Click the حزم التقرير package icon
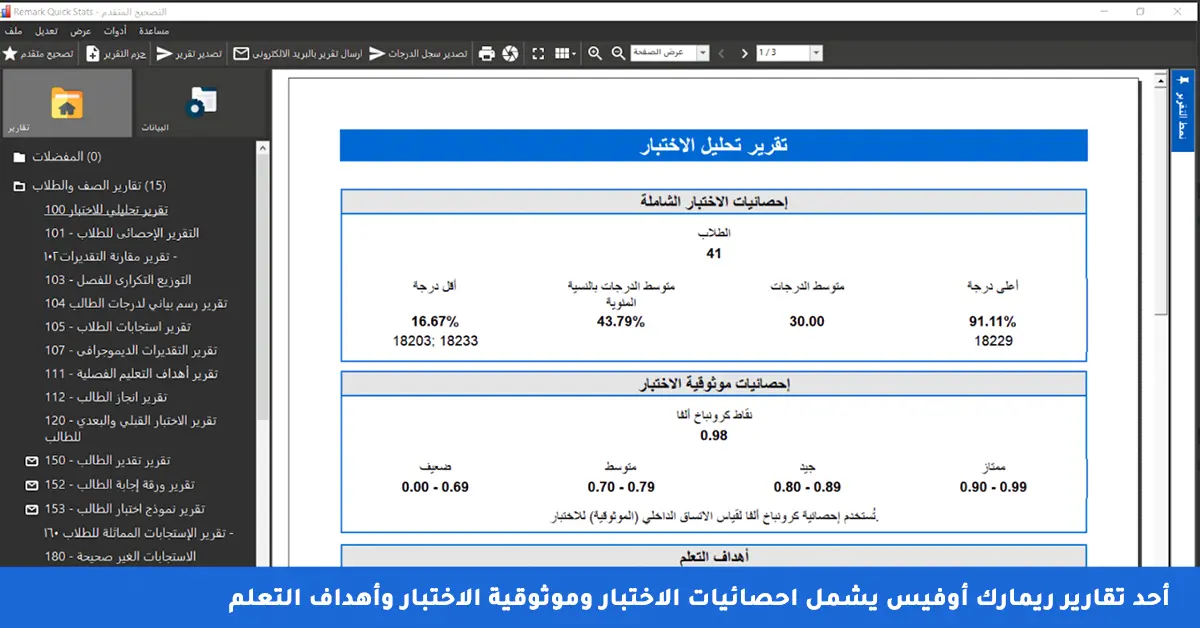1200x628 pixels. 93,53
